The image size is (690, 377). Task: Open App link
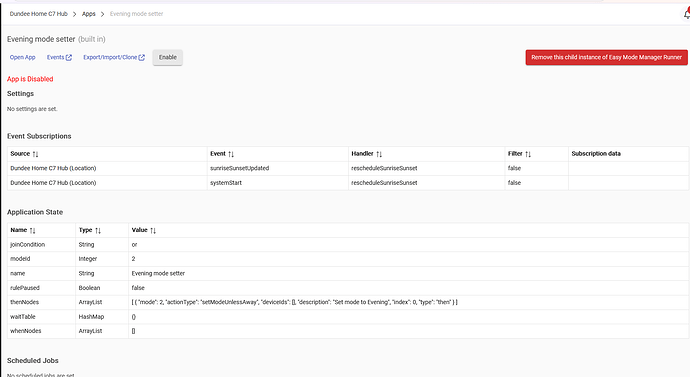[22, 57]
